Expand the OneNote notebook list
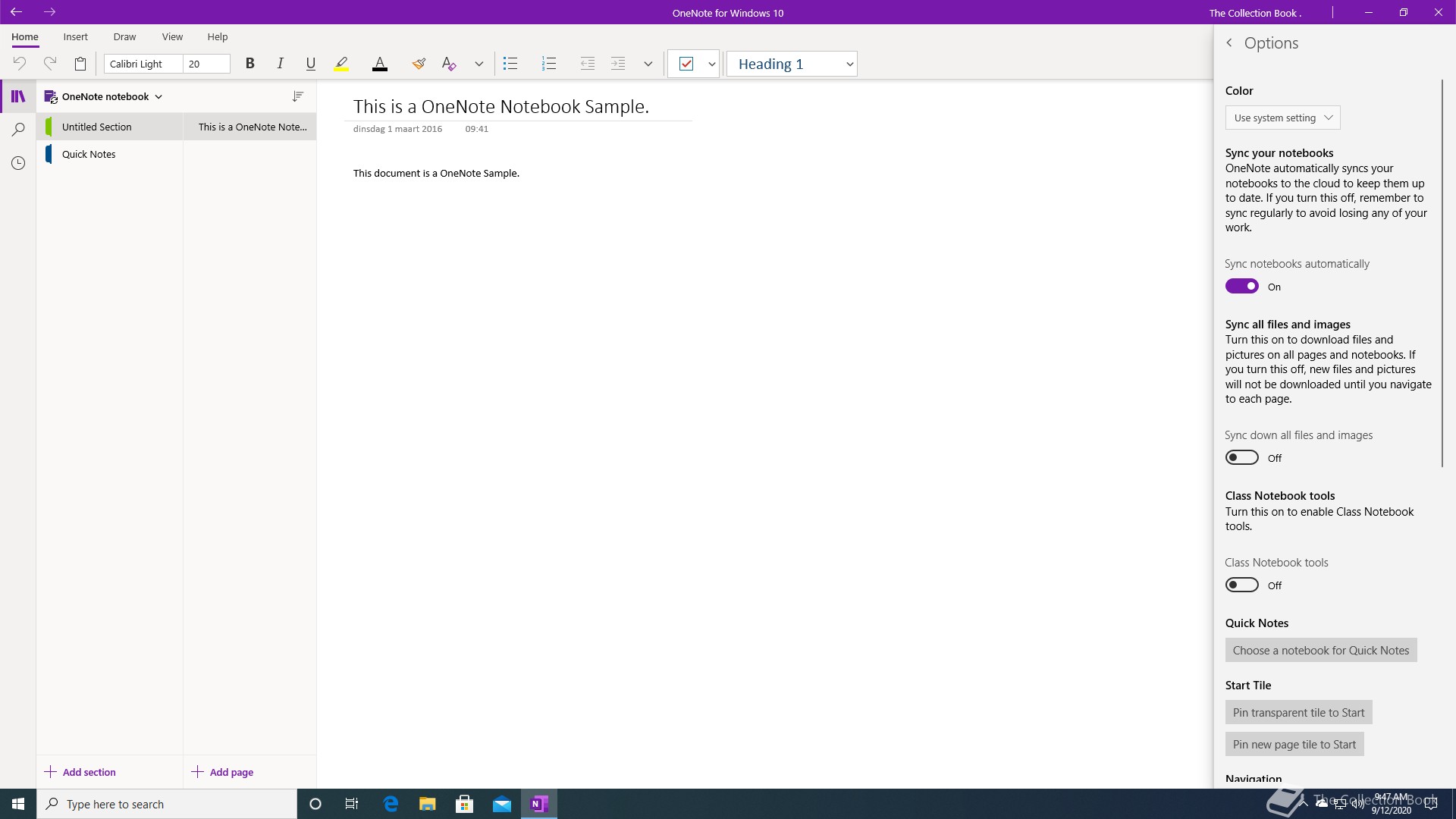 click(158, 97)
